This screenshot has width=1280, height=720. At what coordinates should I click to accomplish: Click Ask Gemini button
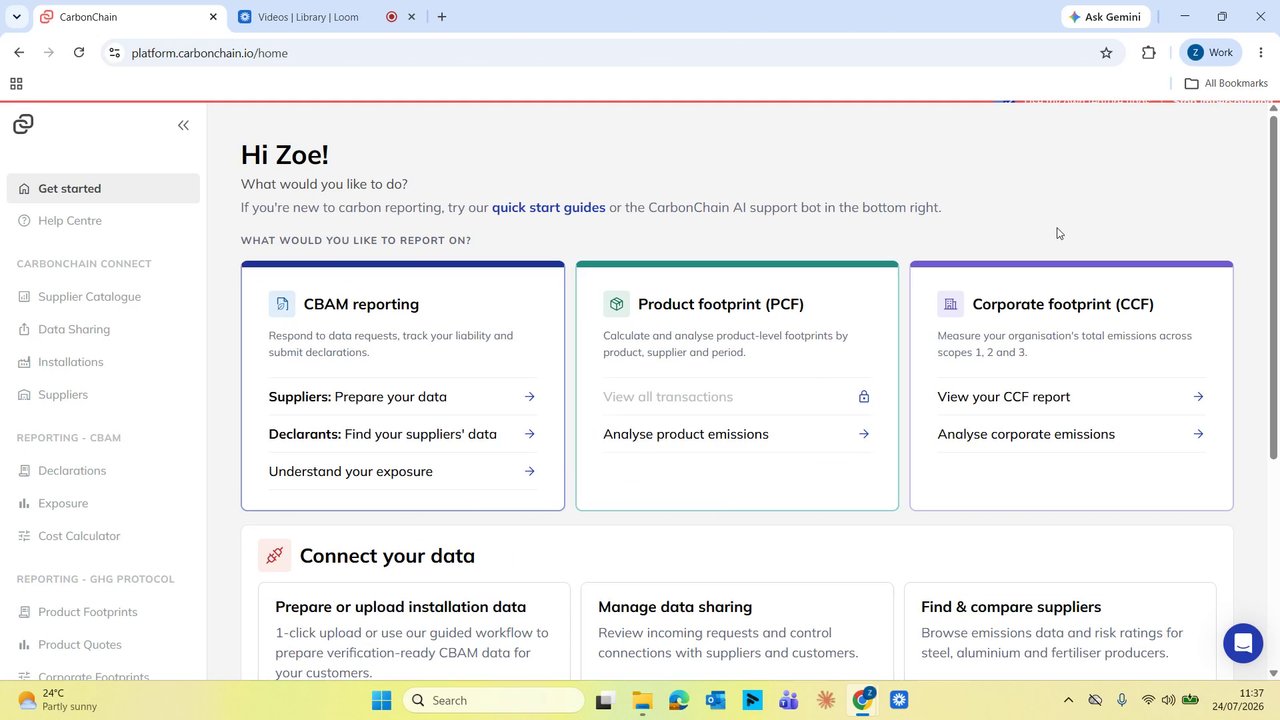pyautogui.click(x=1106, y=17)
